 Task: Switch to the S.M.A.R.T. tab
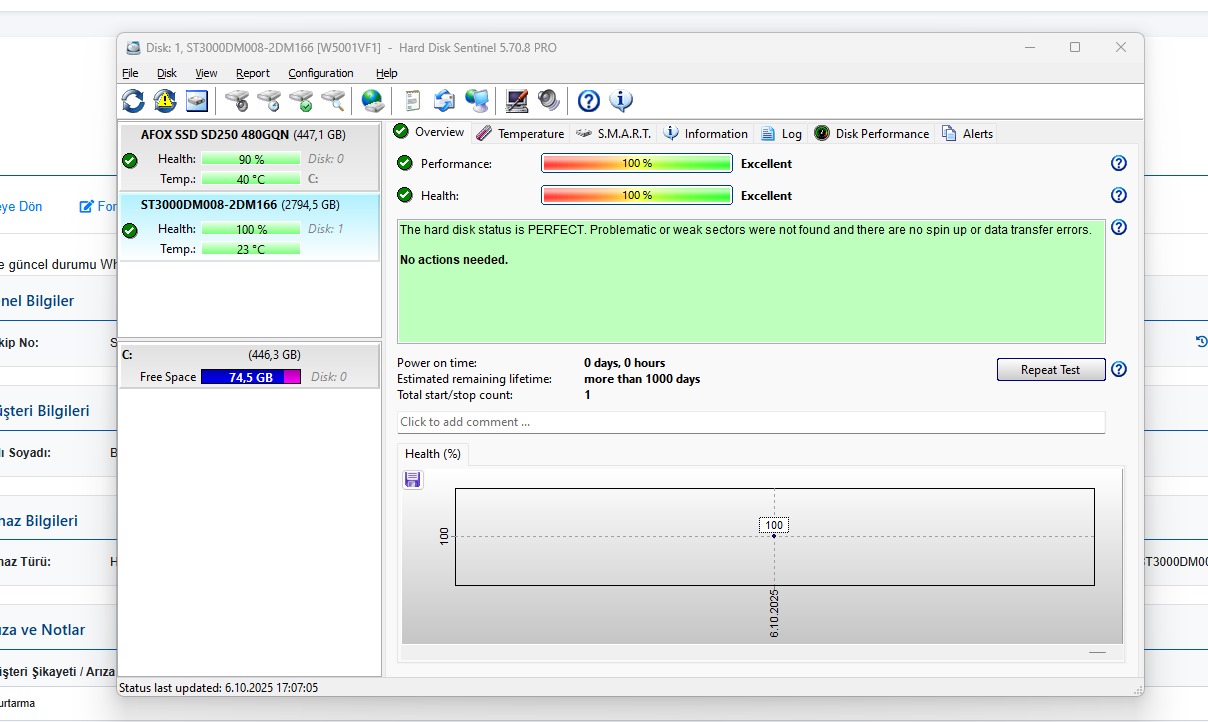pyautogui.click(x=614, y=133)
